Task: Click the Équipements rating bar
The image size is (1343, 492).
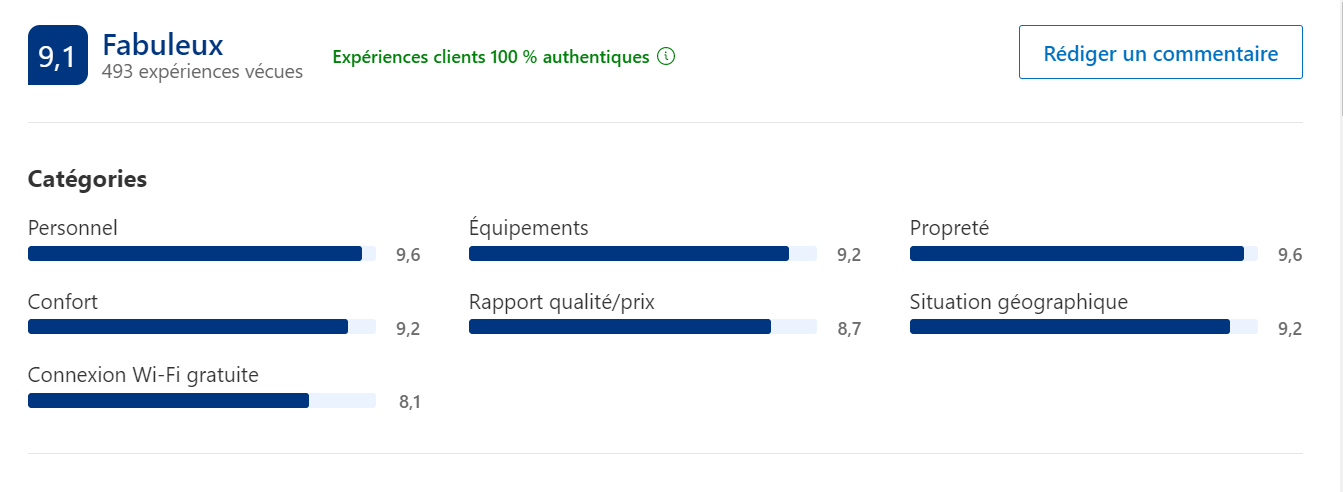Action: point(643,254)
